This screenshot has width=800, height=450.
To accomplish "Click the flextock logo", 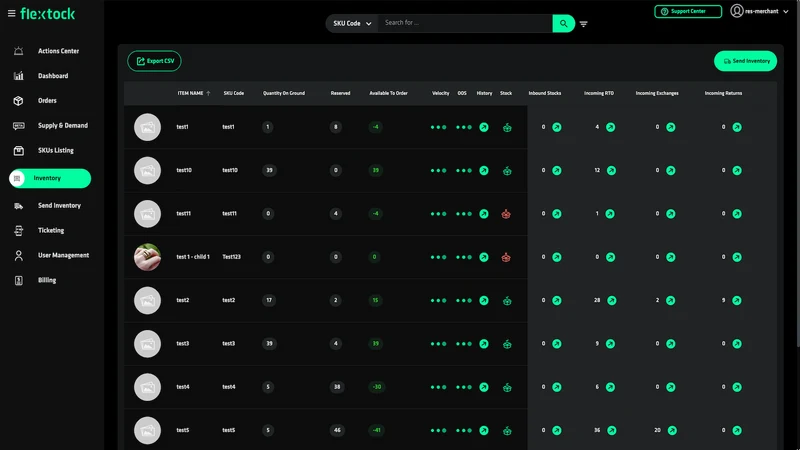I will [x=47, y=13].
